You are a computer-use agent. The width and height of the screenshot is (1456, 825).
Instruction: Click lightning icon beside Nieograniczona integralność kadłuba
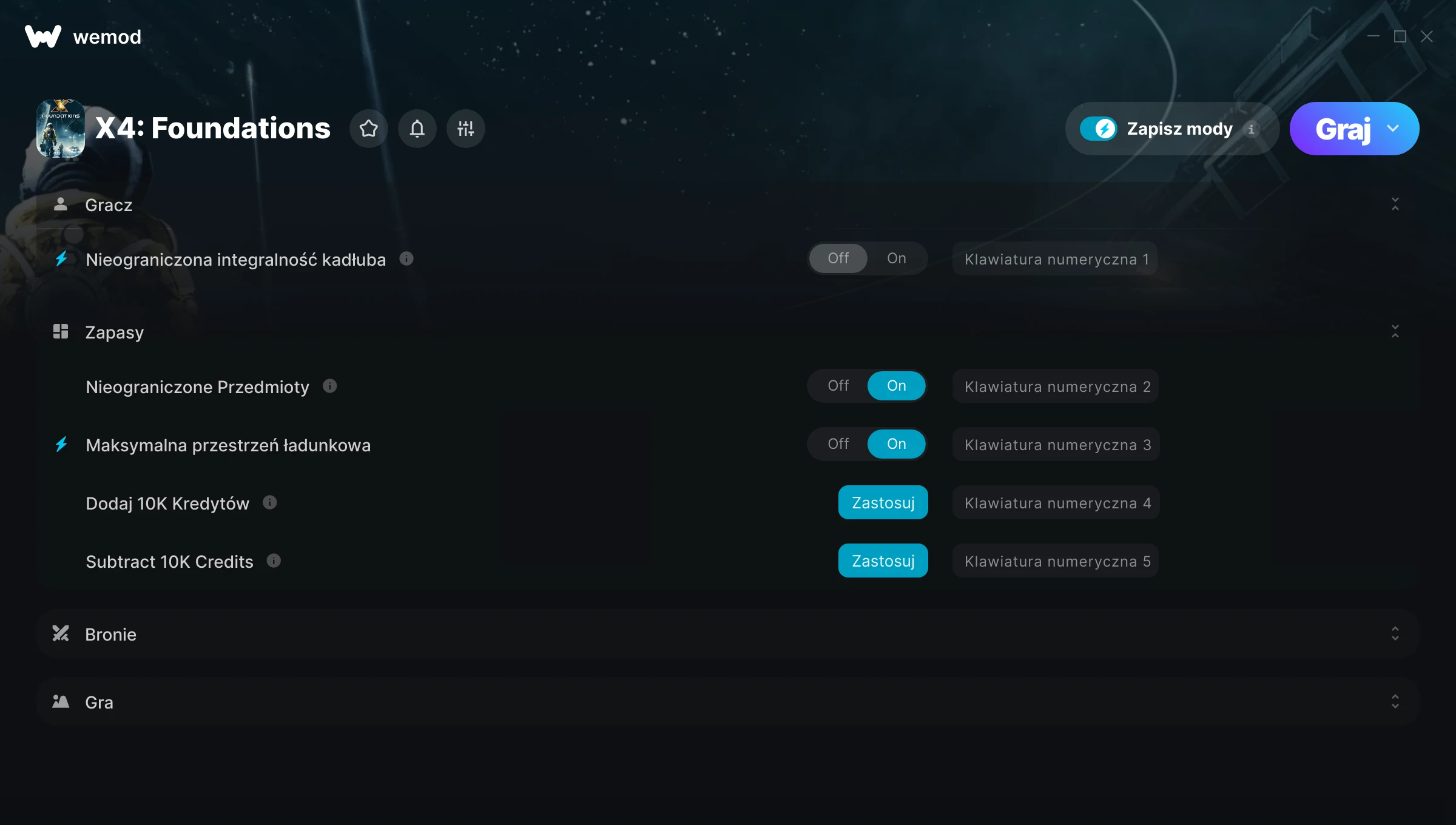click(x=61, y=259)
